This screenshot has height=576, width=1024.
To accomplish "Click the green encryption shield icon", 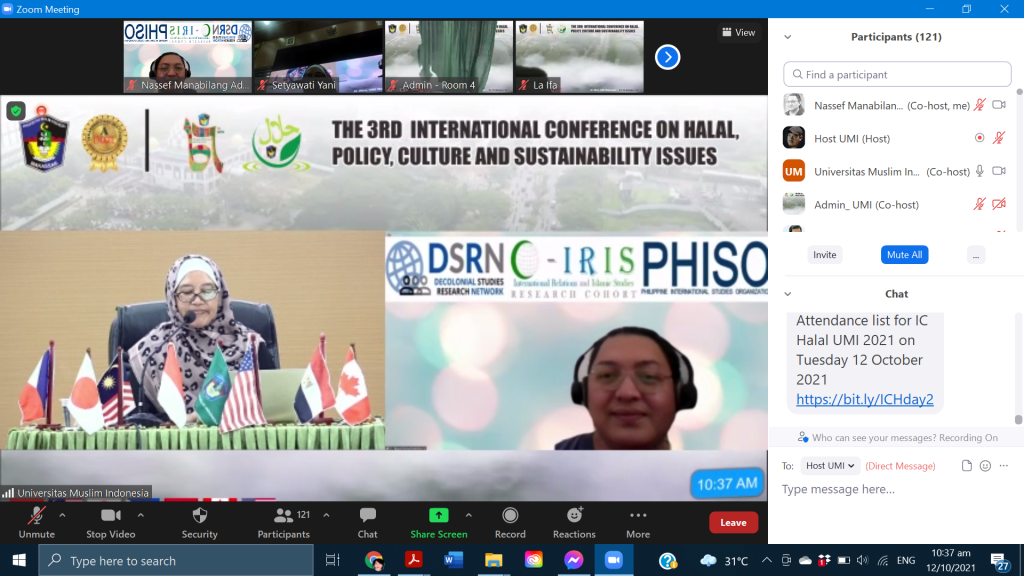I will (16, 111).
